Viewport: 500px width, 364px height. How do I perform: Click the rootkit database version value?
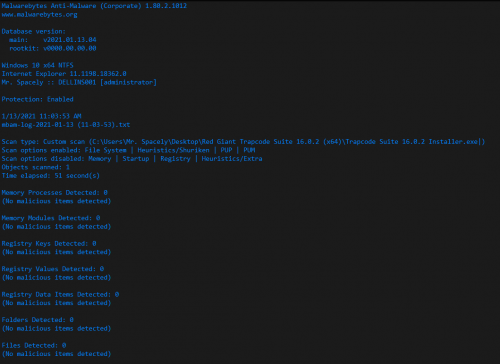pyautogui.click(x=70, y=48)
